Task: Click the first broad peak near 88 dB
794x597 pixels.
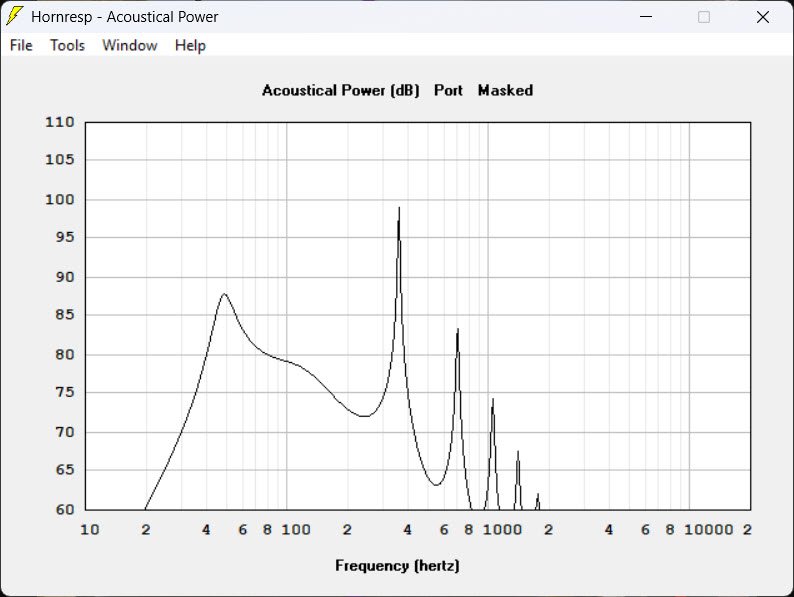Action: [x=224, y=294]
